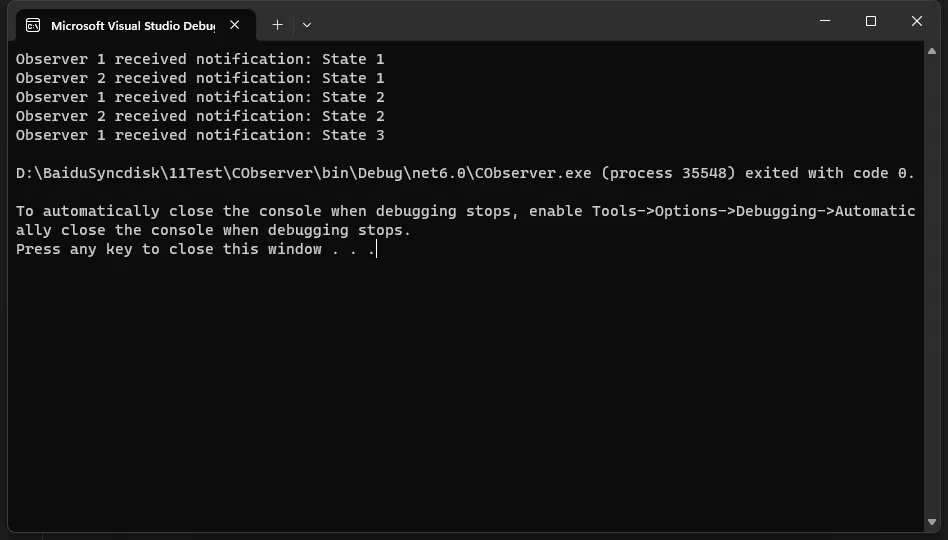
Task: Expand the new-tab profiles dropdown chevron
Action: click(x=307, y=25)
